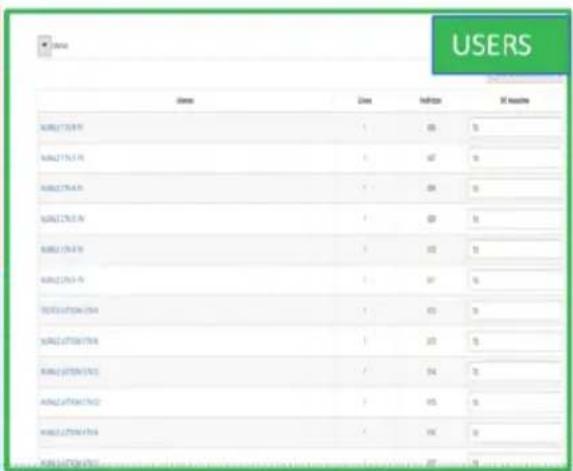Sort by the first (name) column header
The image size is (573, 471).
pyautogui.click(x=185, y=100)
